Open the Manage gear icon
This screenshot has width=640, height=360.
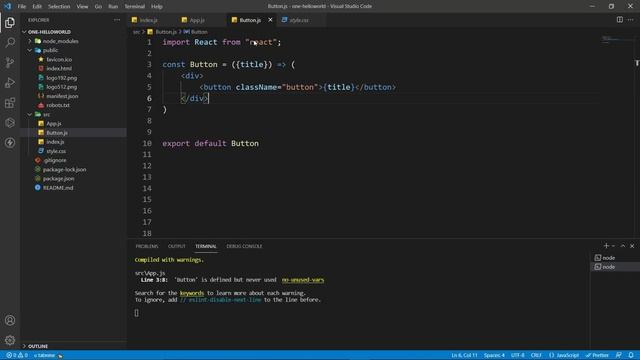coord(10,340)
